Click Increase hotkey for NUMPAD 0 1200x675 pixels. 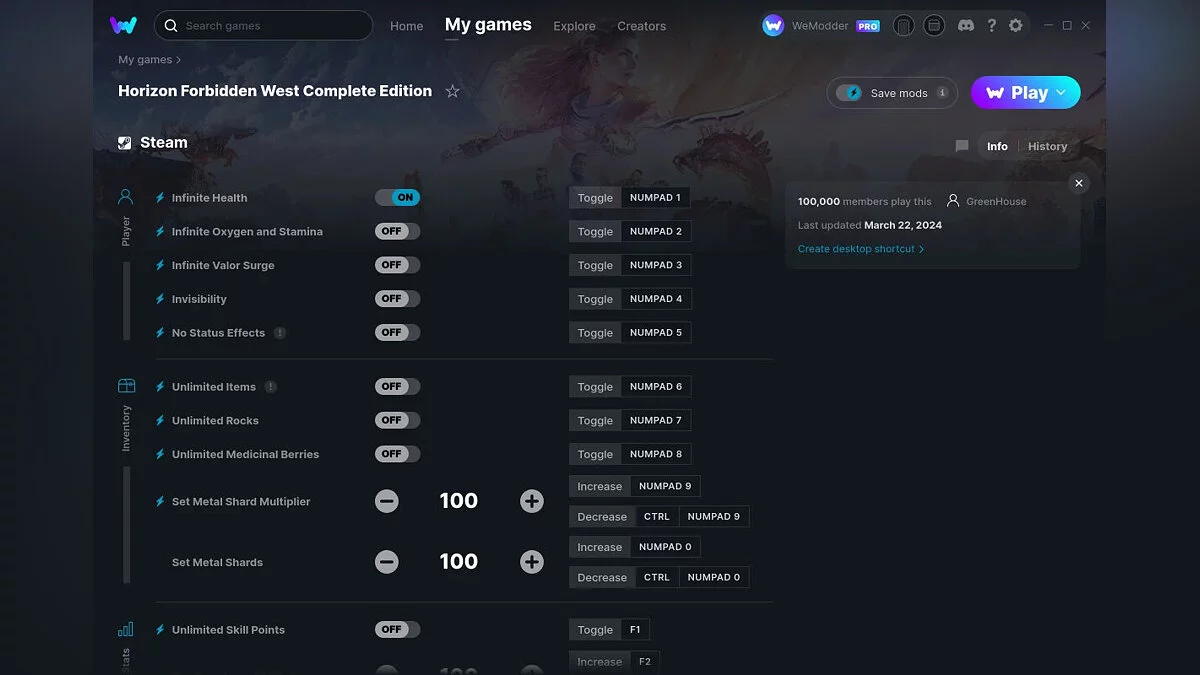coord(600,547)
